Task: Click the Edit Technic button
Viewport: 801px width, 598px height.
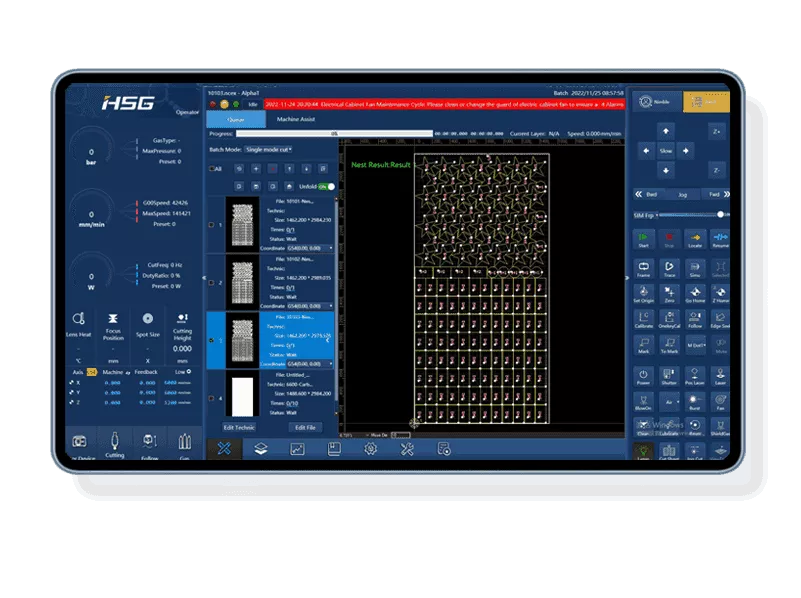Action: 239,427
